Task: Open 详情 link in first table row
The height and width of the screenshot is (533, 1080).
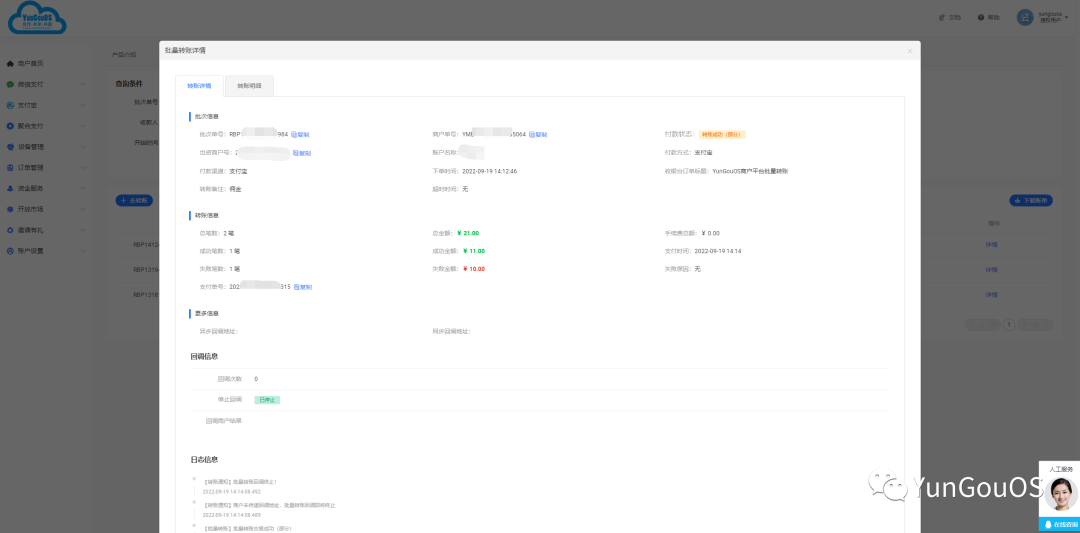Action: [x=992, y=244]
